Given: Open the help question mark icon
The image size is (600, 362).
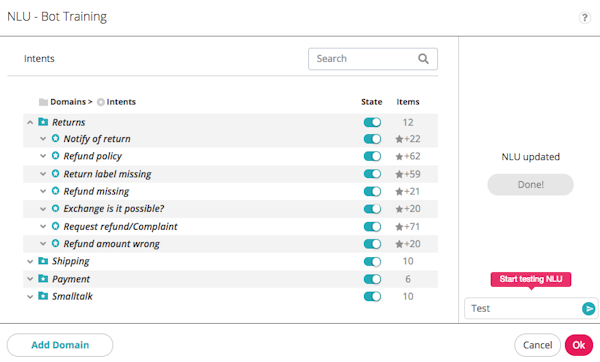Looking at the screenshot, I should click(584, 18).
